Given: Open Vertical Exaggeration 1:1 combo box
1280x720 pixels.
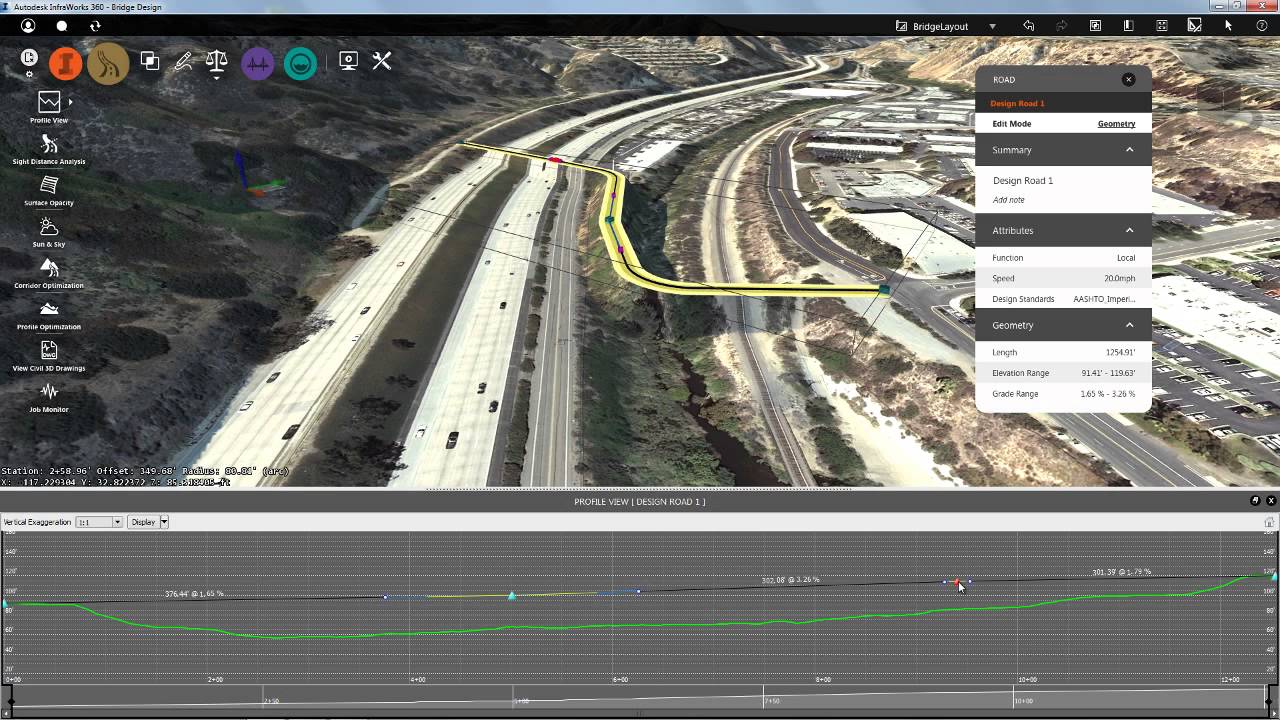Looking at the screenshot, I should click(99, 522).
